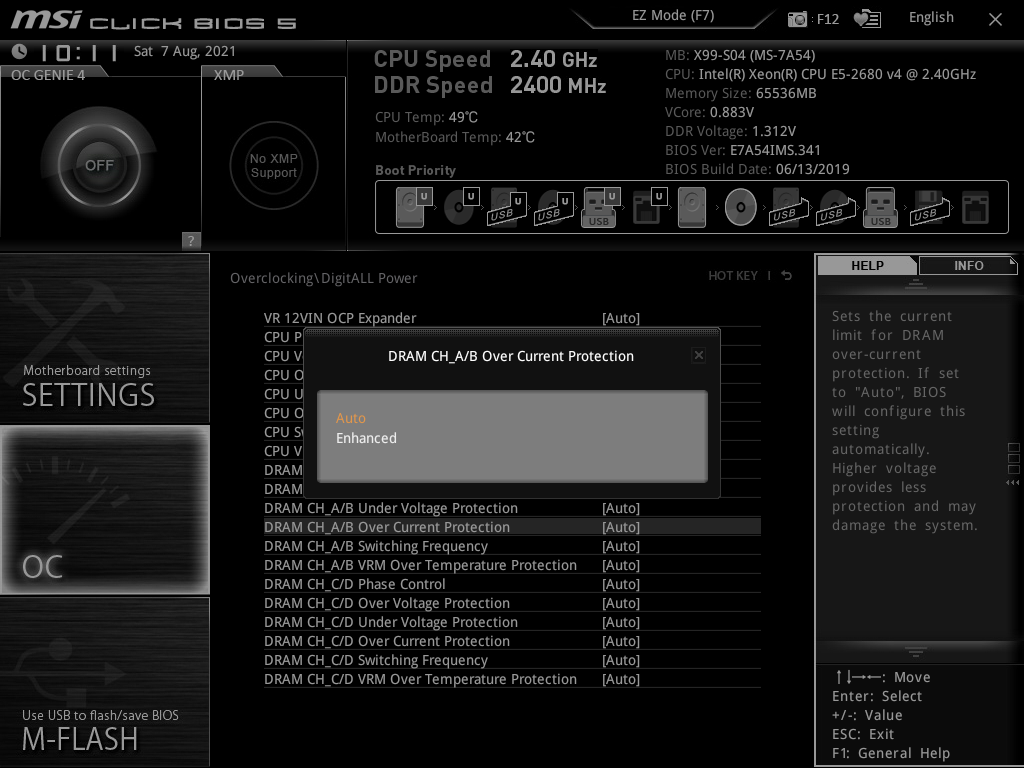
Task: Click the HOT KEY label
Action: click(733, 276)
